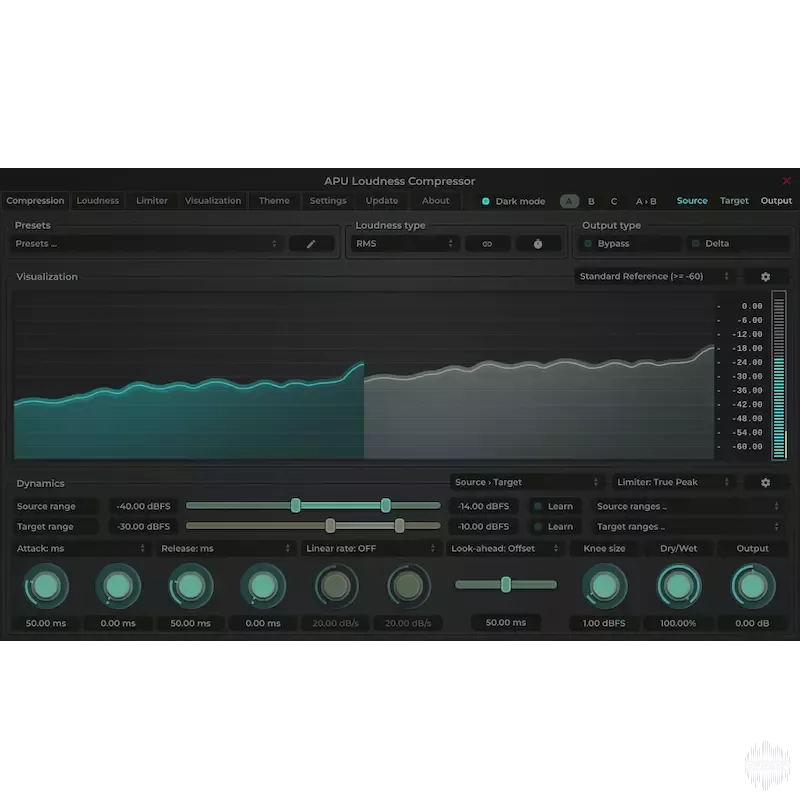
Task: Switch to the Theme tab
Action: (274, 201)
